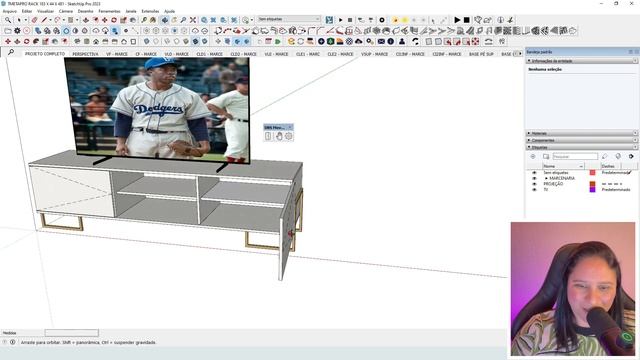Image resolution: width=640 pixels, height=360 pixels.
Task: Open the Editar menu
Action: (x=27, y=11)
